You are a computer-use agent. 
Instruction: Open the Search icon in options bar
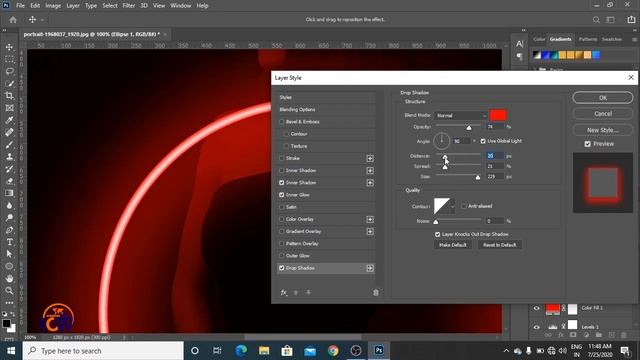[x=596, y=20]
